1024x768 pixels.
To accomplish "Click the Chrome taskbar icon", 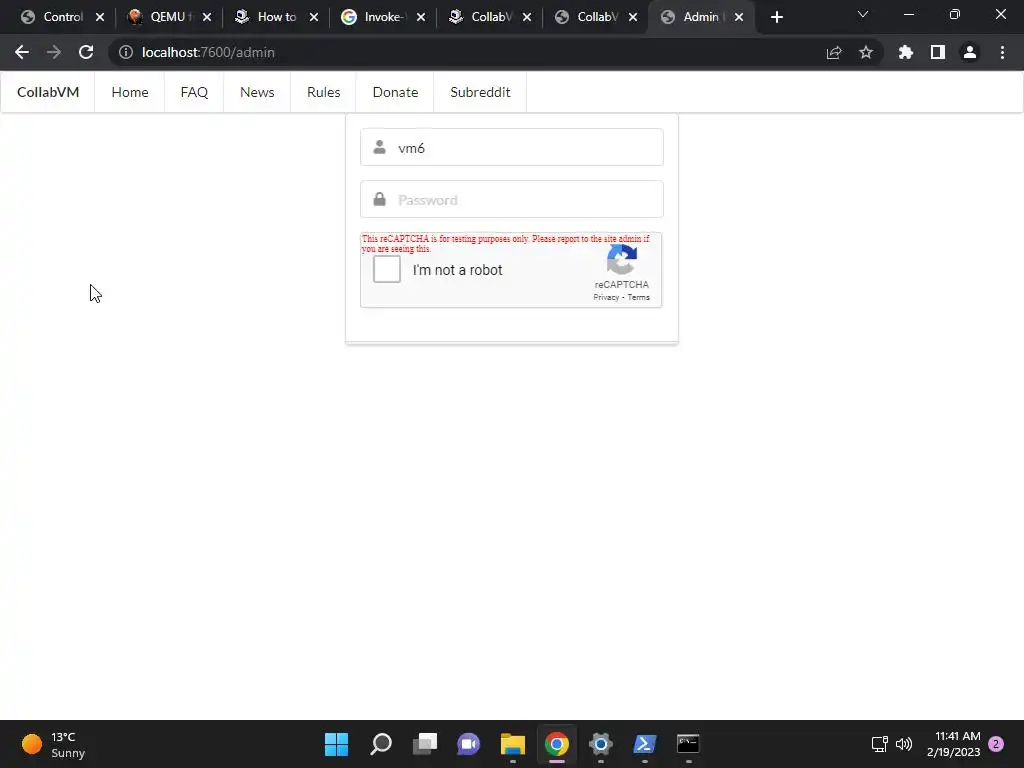I will [x=556, y=744].
